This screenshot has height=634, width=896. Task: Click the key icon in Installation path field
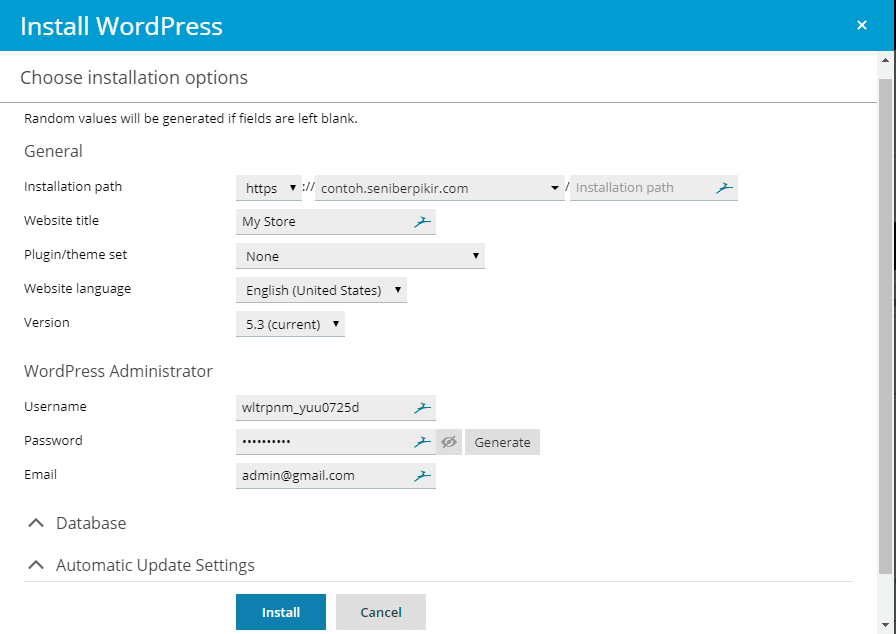724,188
